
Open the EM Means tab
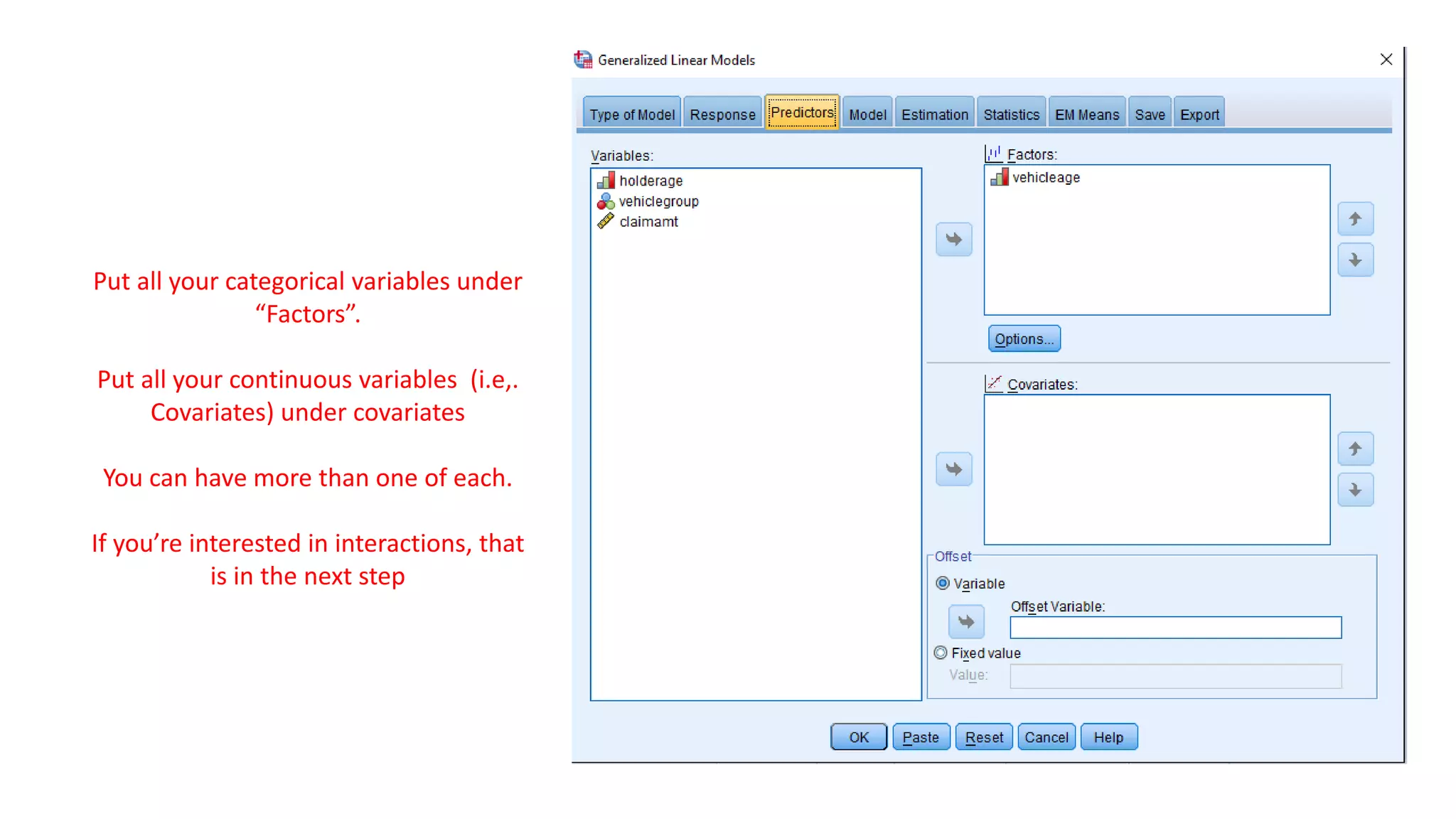point(1086,114)
